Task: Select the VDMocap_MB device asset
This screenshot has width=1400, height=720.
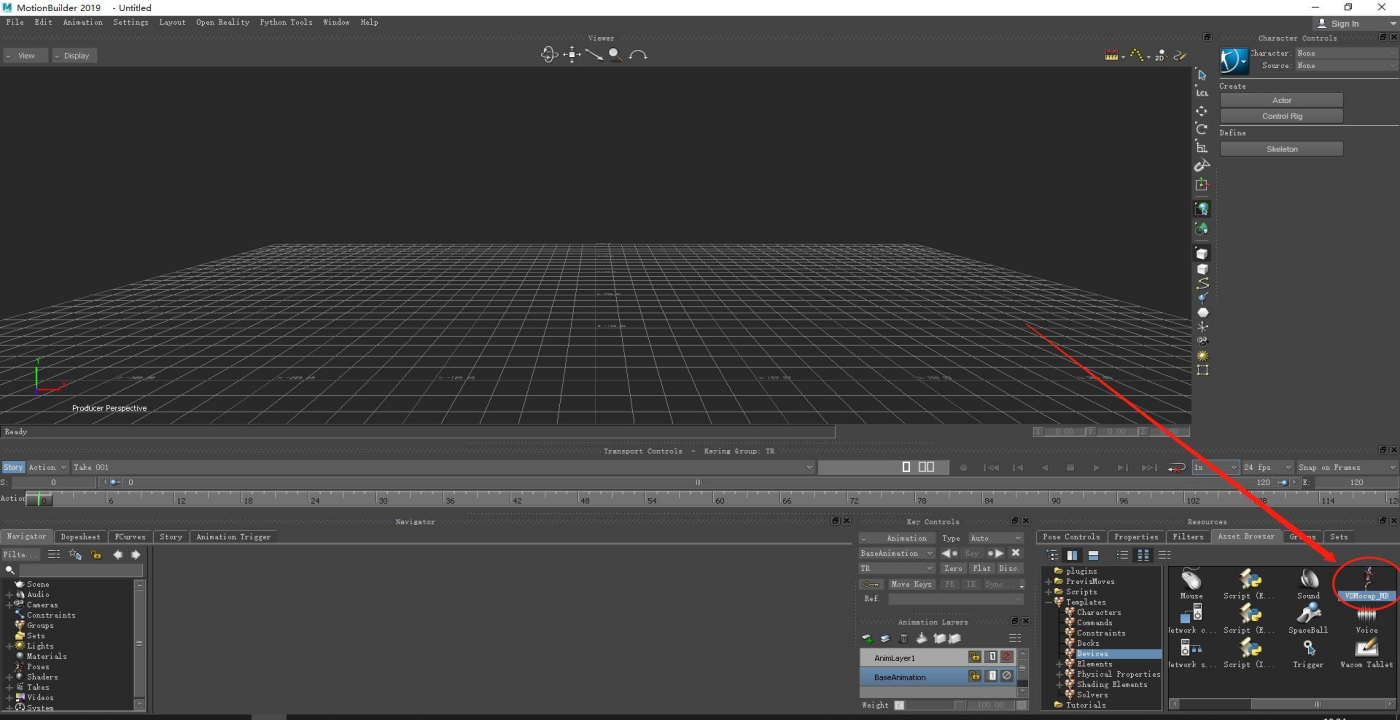Action: click(x=1367, y=583)
